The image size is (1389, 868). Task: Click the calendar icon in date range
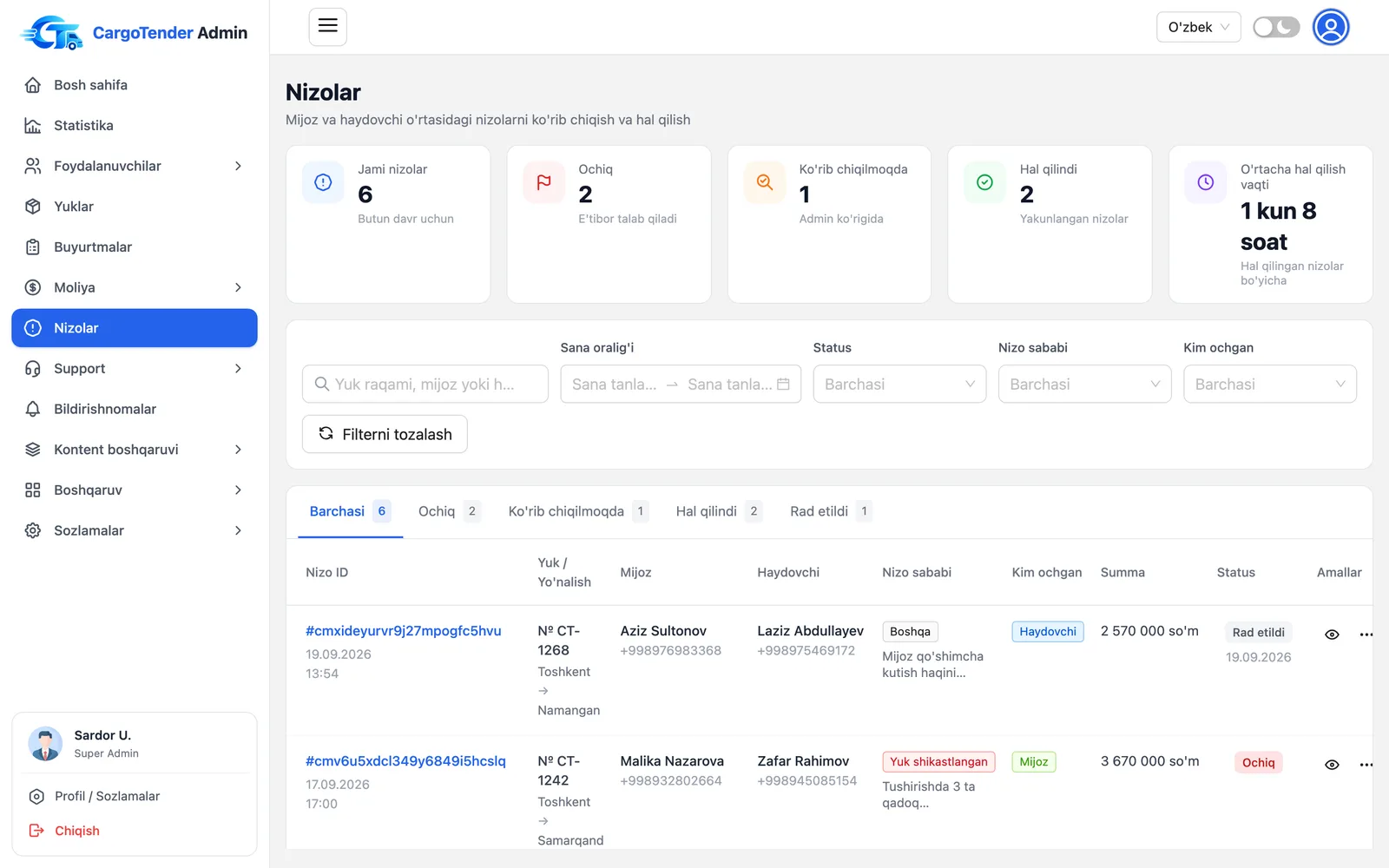coord(783,384)
